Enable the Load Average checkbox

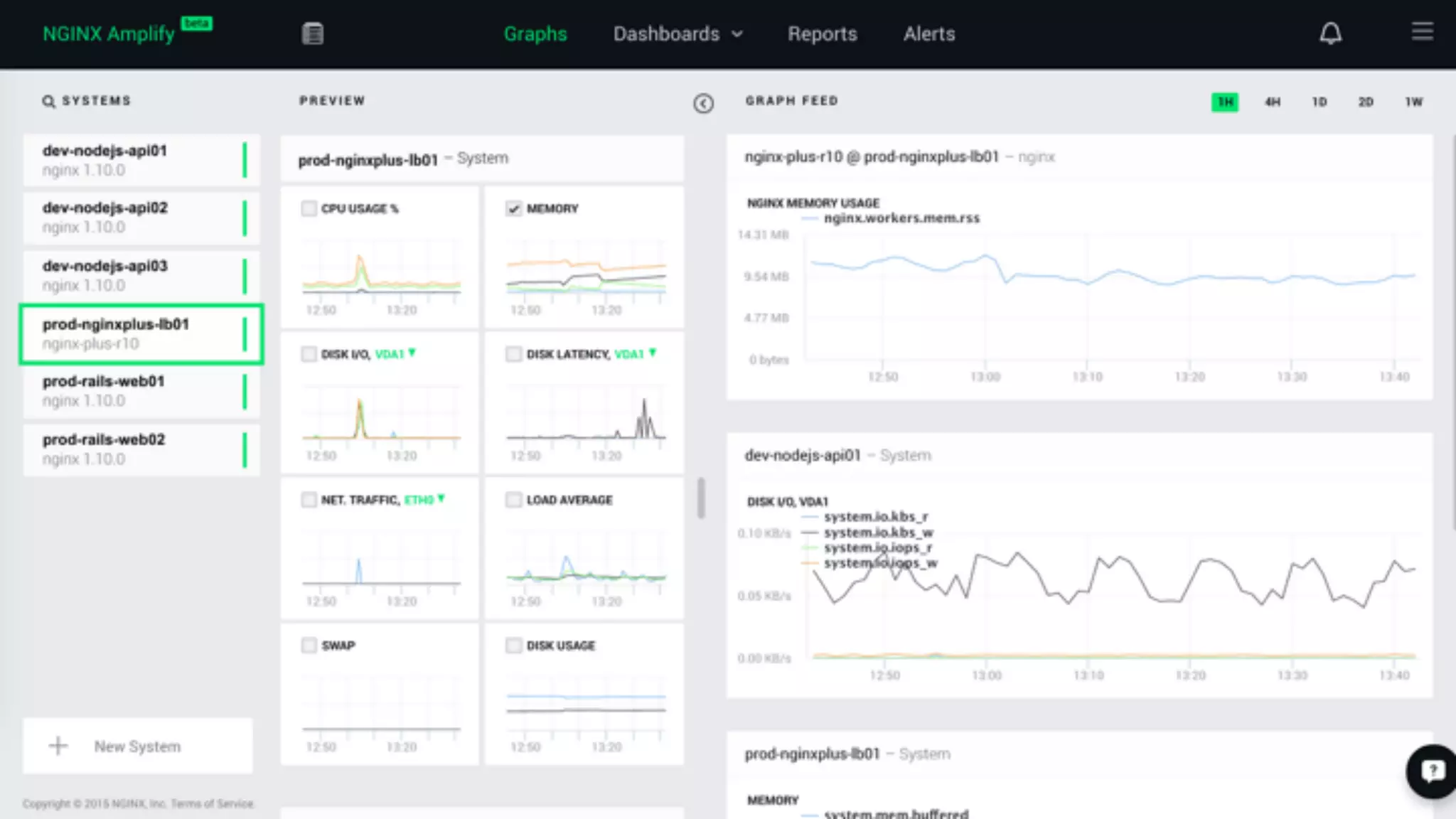[x=514, y=500]
